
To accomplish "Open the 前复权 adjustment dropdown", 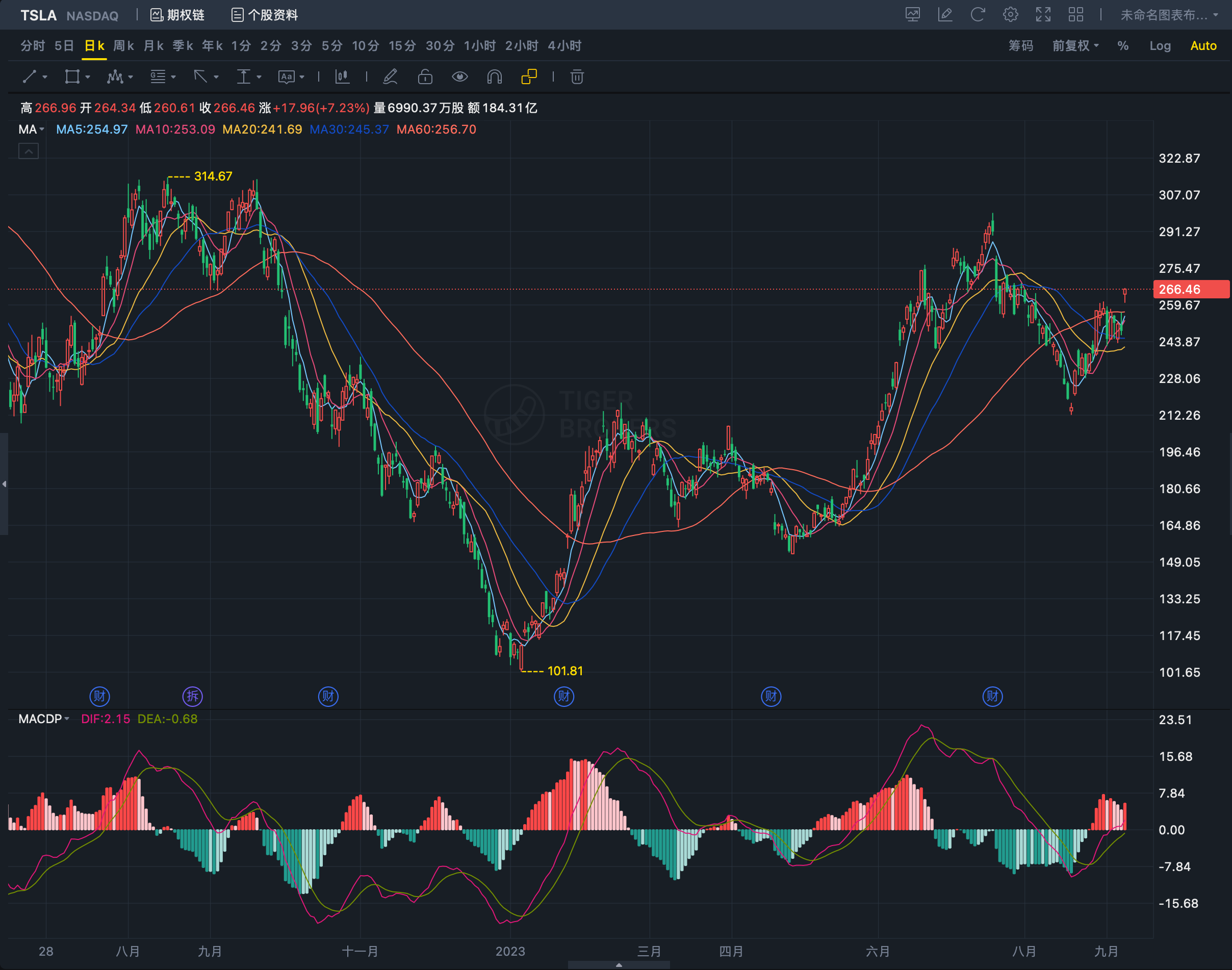I will 1075,46.
